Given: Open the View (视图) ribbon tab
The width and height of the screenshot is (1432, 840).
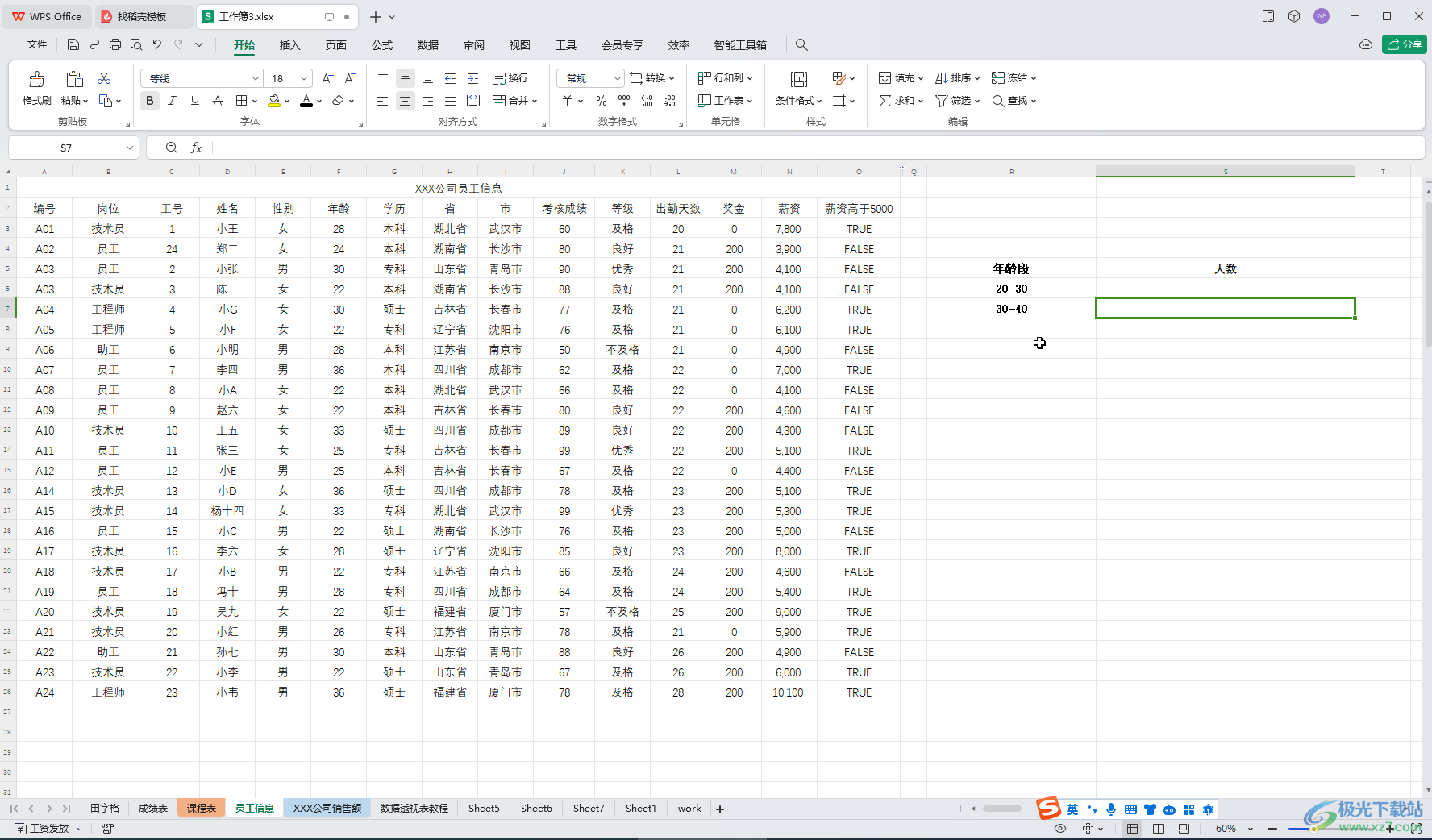Looking at the screenshot, I should pyautogui.click(x=520, y=45).
